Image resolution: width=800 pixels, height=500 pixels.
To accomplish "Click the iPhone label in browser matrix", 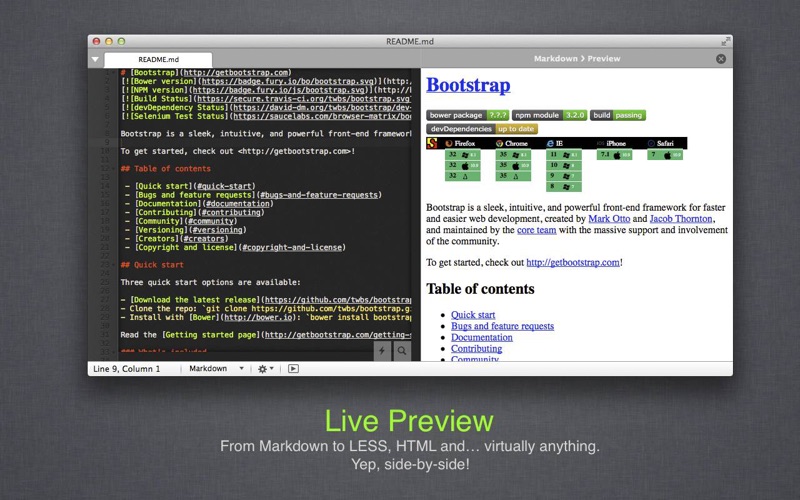I will click(x=616, y=144).
